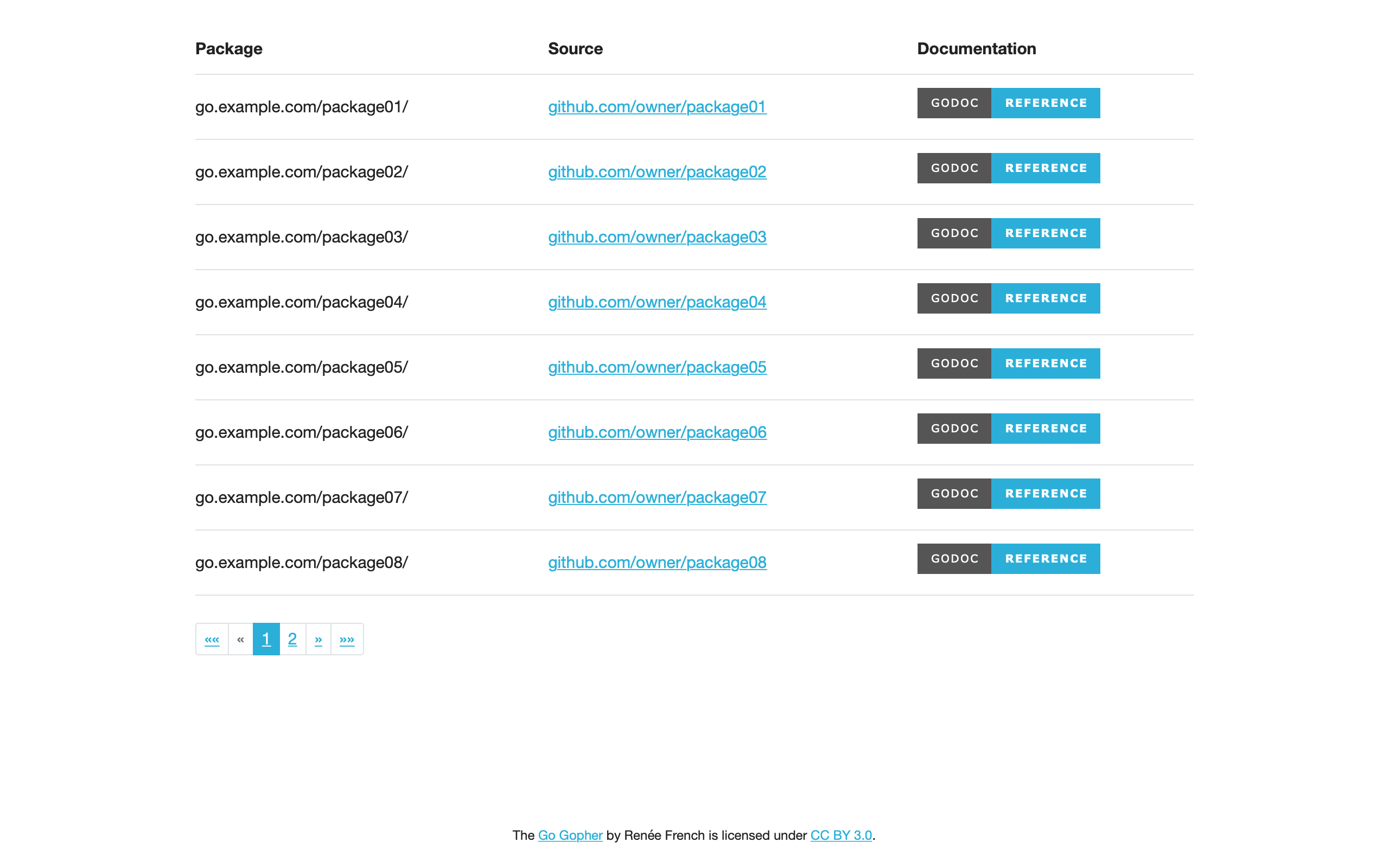
Task: Open github.com/owner/package01 source link
Action: click(x=657, y=107)
